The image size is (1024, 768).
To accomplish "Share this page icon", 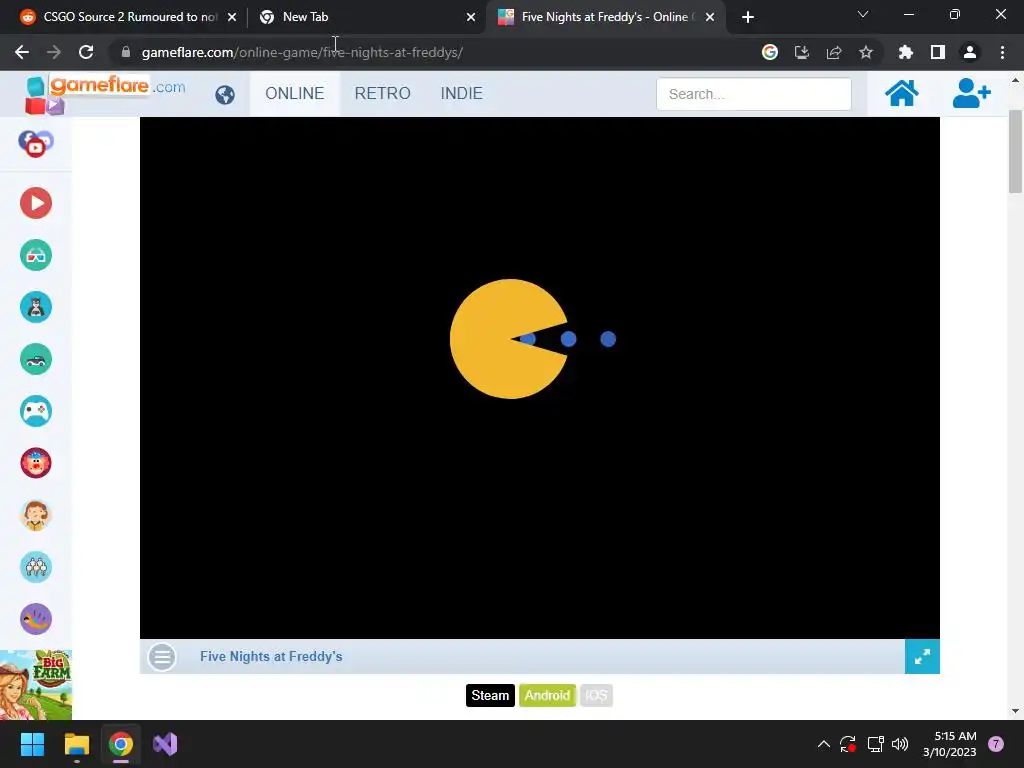I will pyautogui.click(x=834, y=52).
